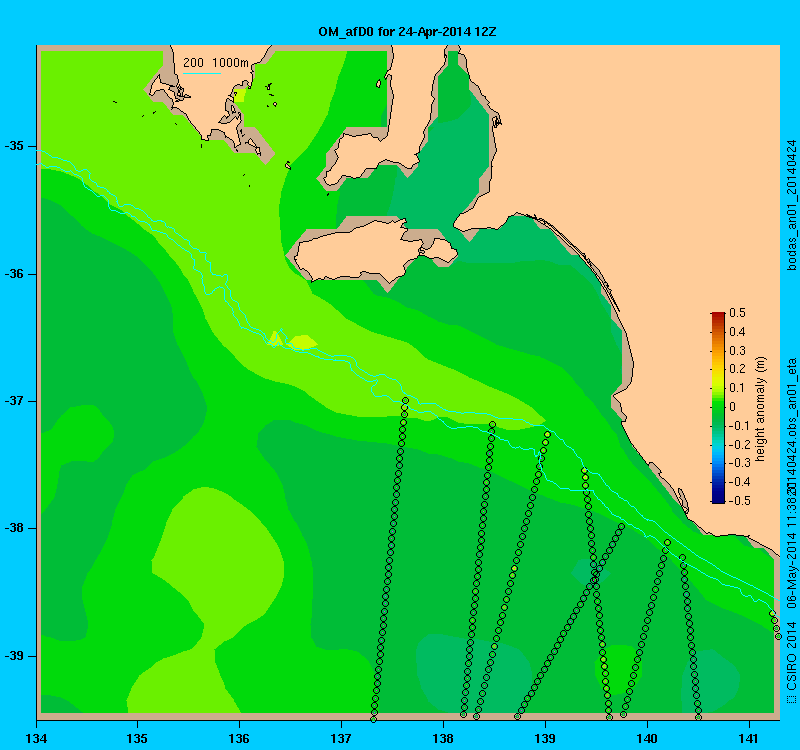Viewport: 800px width, 750px height.
Task: Click the -0.2 color bar tick label
Action: 739,444
